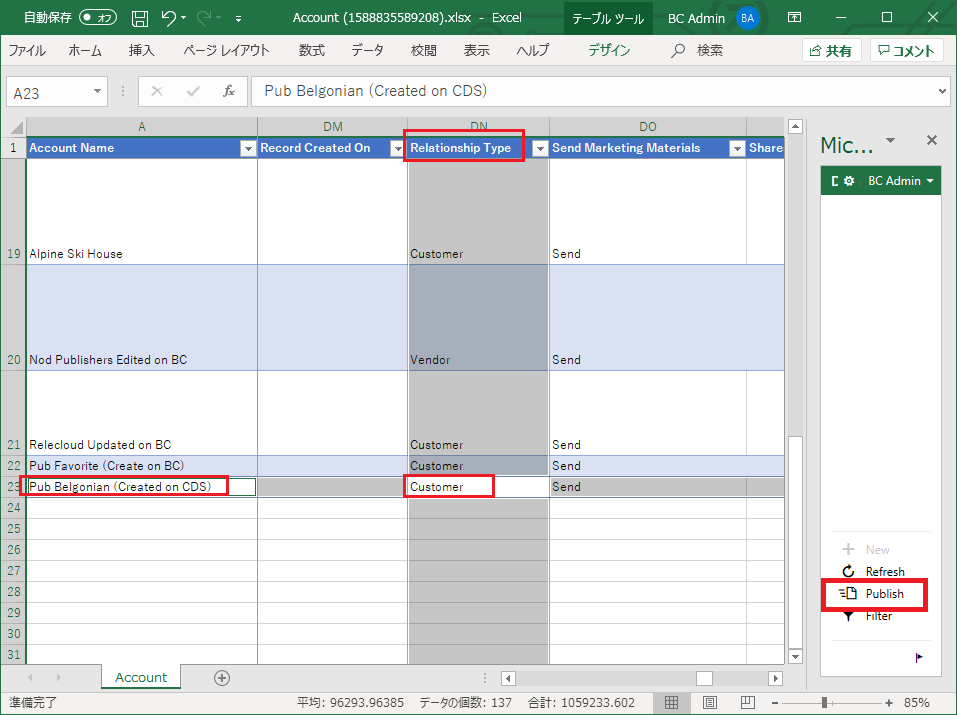957x715 pixels.
Task: Open the データ tab
Action: [367, 51]
